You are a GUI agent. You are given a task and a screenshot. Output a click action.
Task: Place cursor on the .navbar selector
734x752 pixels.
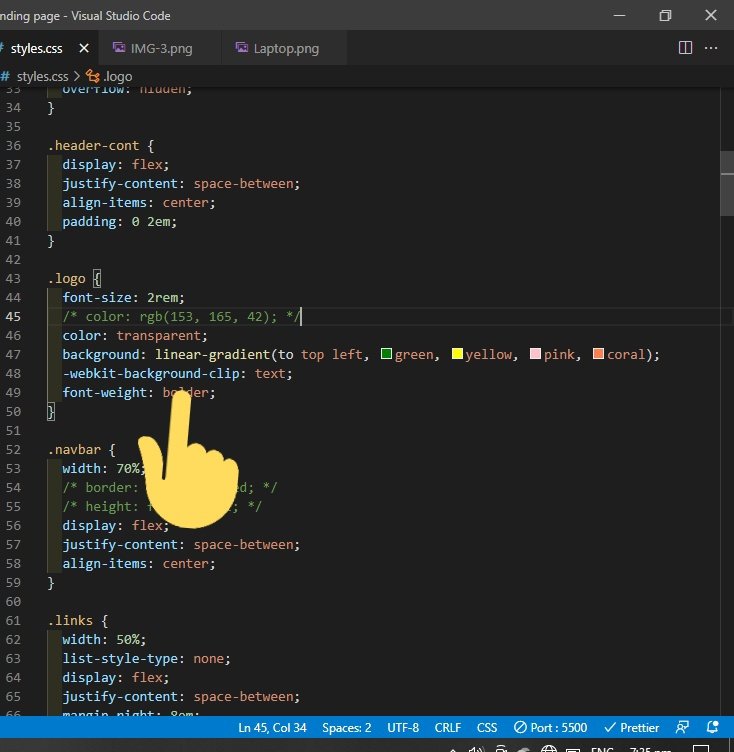pos(74,449)
